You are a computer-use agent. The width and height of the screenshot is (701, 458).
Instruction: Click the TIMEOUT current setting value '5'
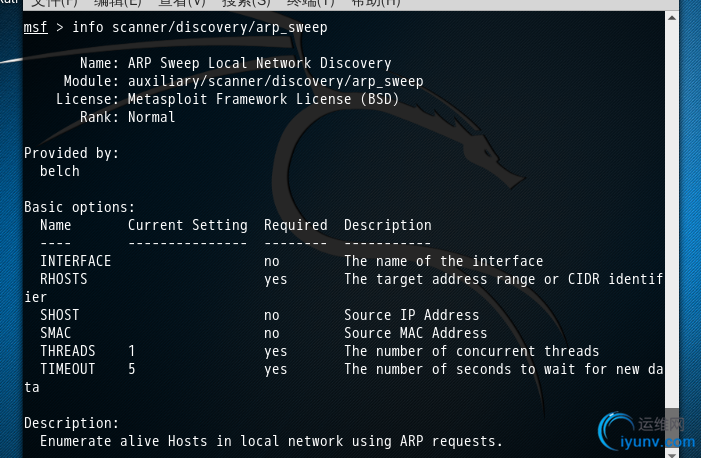[x=132, y=369]
